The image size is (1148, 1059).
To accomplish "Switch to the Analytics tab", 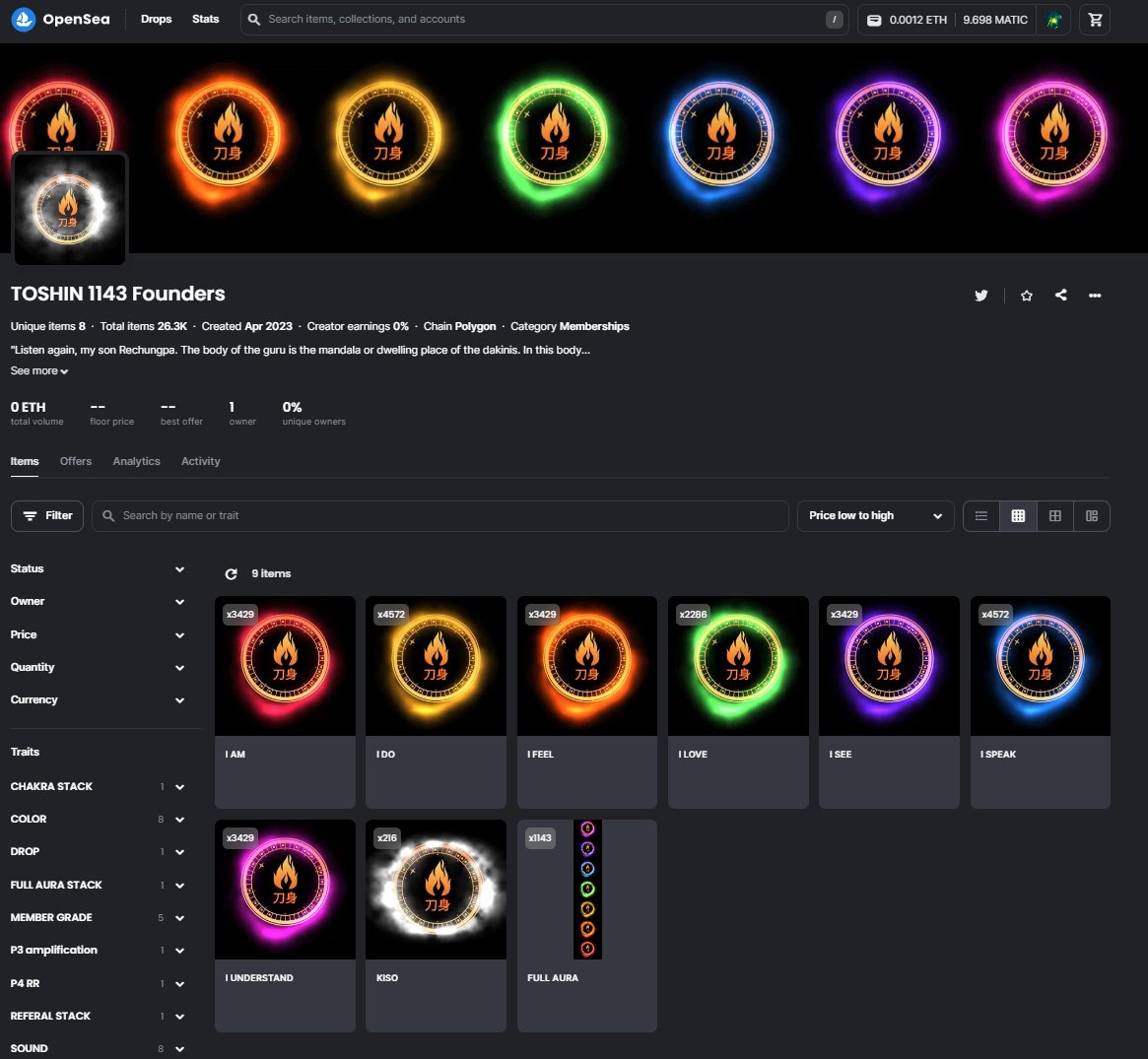I will pos(136,461).
